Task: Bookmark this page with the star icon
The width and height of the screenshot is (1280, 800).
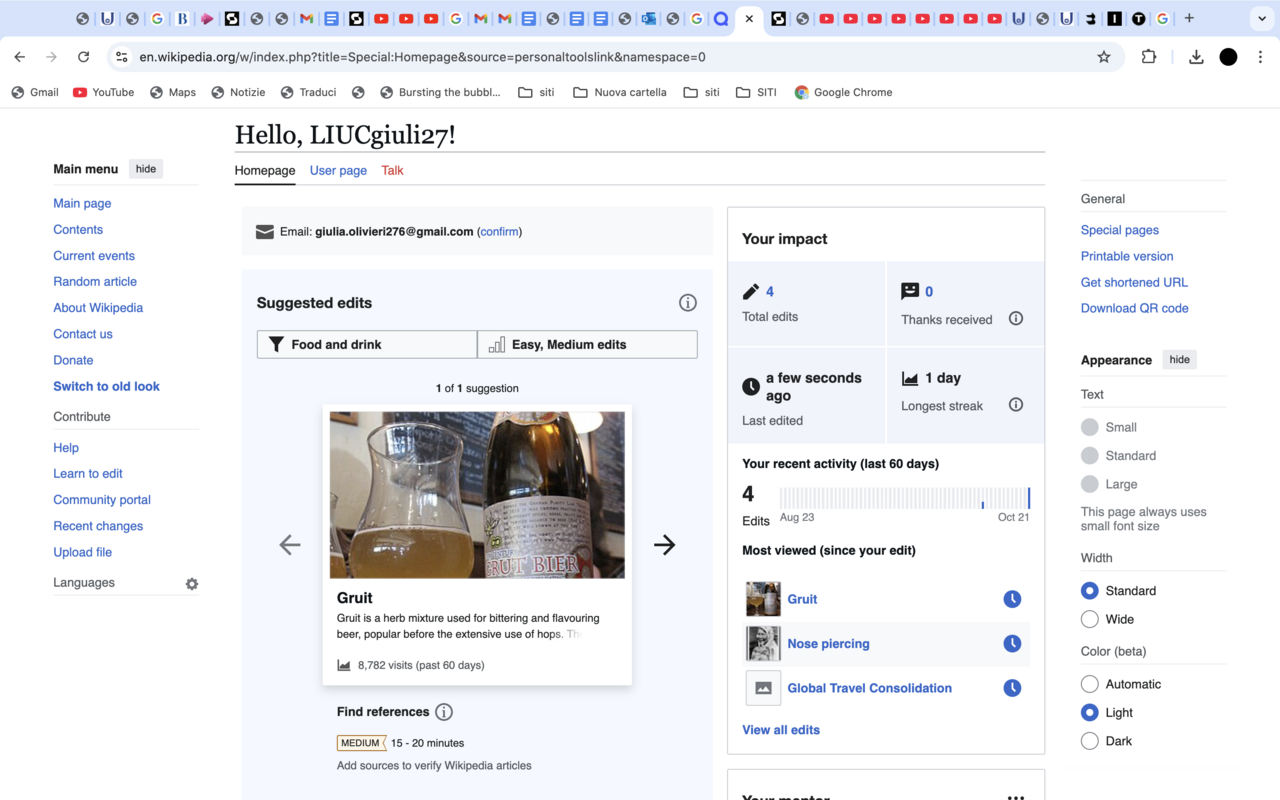Action: [1104, 57]
